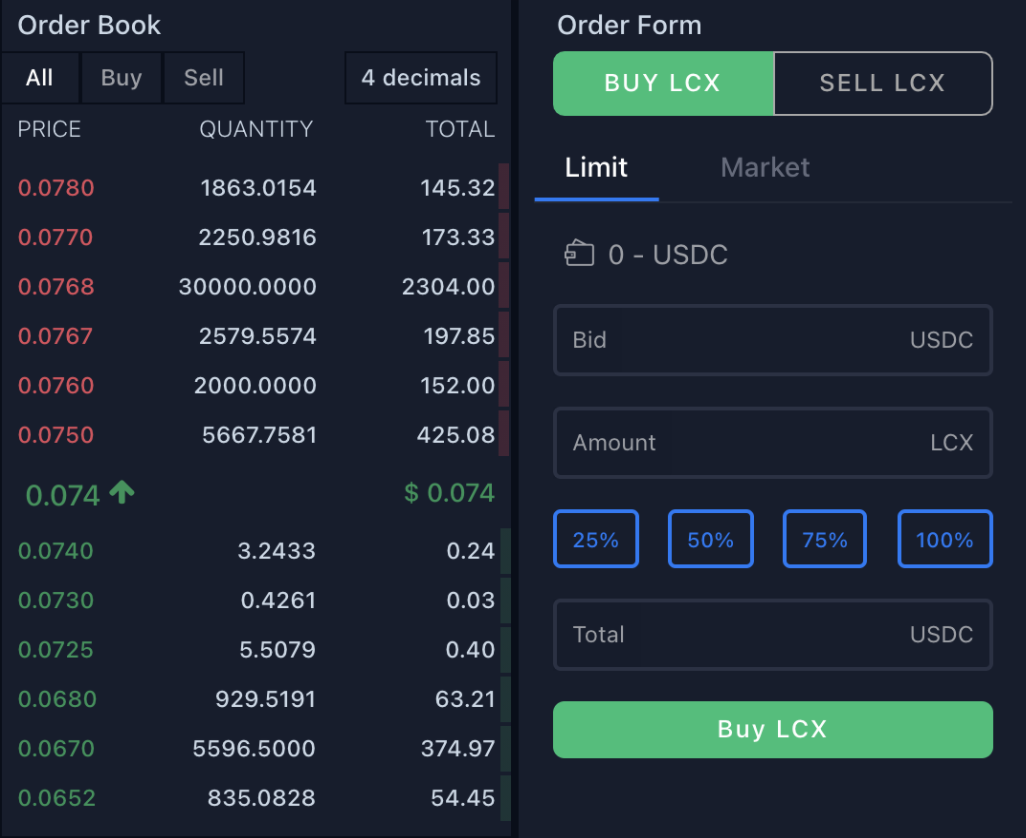The height and width of the screenshot is (838, 1026).
Task: Select the 0.0750 sell price
Action: 56,435
